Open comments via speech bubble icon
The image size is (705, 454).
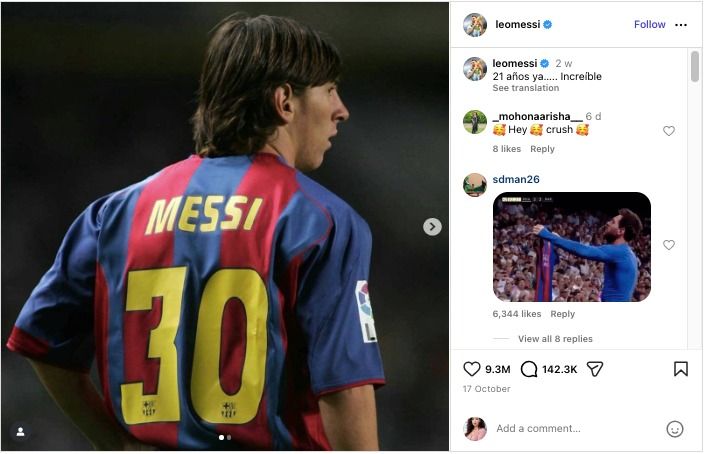529,369
